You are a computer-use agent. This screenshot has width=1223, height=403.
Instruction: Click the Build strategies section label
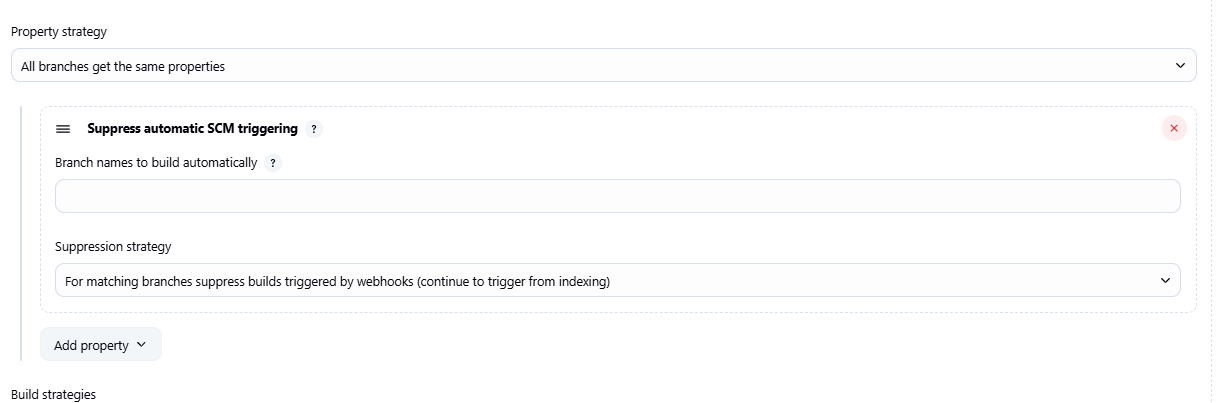click(54, 395)
